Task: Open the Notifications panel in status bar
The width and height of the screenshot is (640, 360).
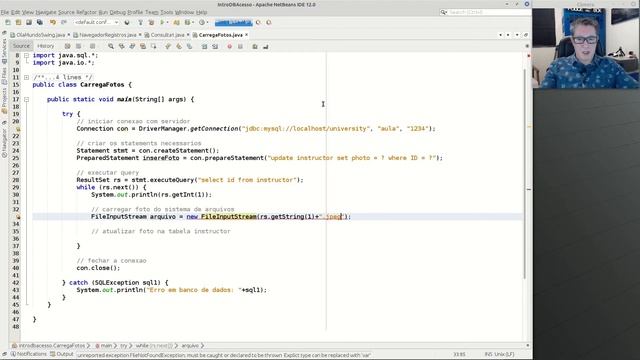Action: 28,354
